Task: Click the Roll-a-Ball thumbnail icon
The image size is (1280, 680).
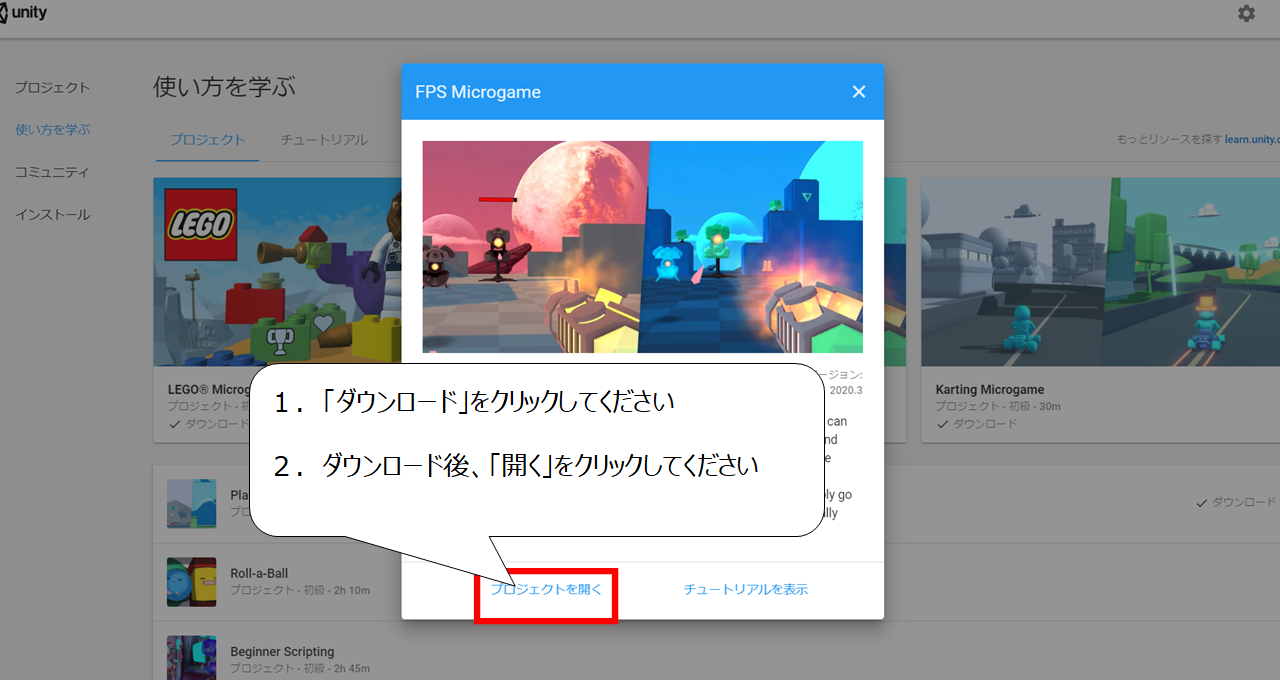Action: click(191, 582)
